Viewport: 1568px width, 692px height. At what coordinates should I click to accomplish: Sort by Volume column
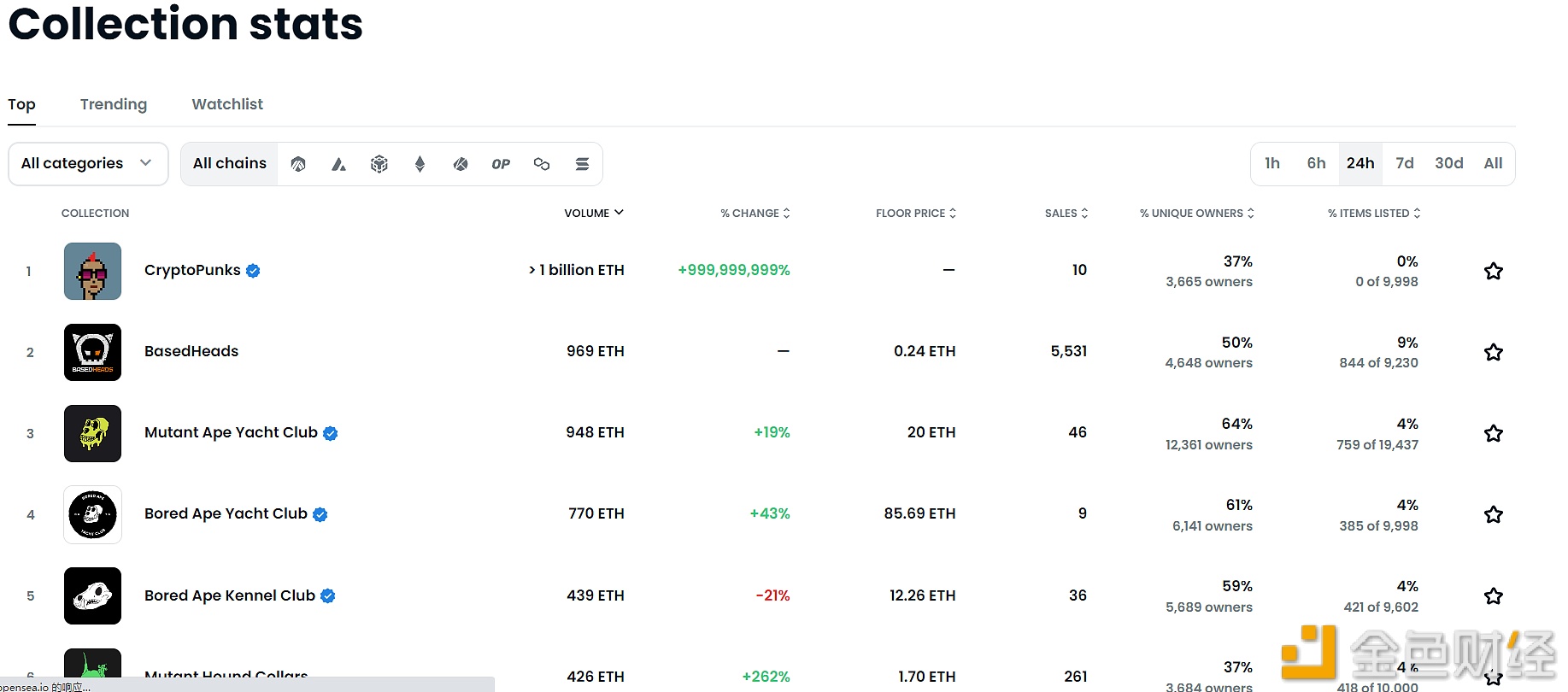594,213
